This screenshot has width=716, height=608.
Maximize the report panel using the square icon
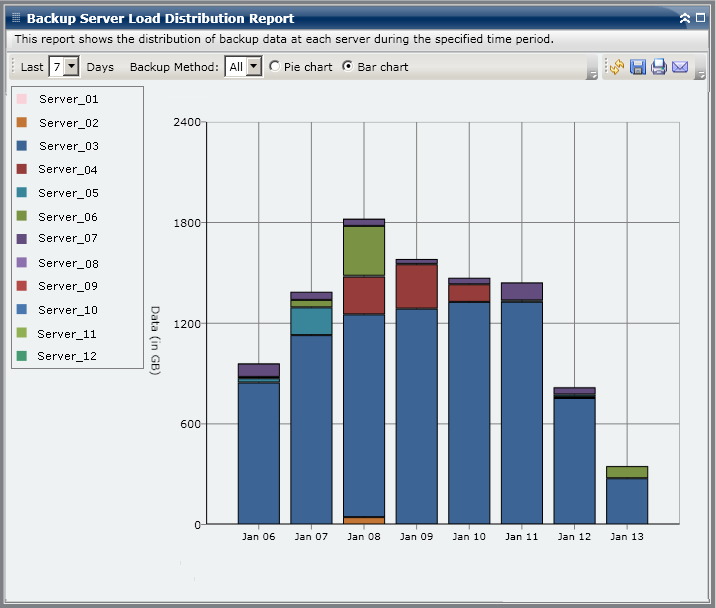[x=700, y=18]
